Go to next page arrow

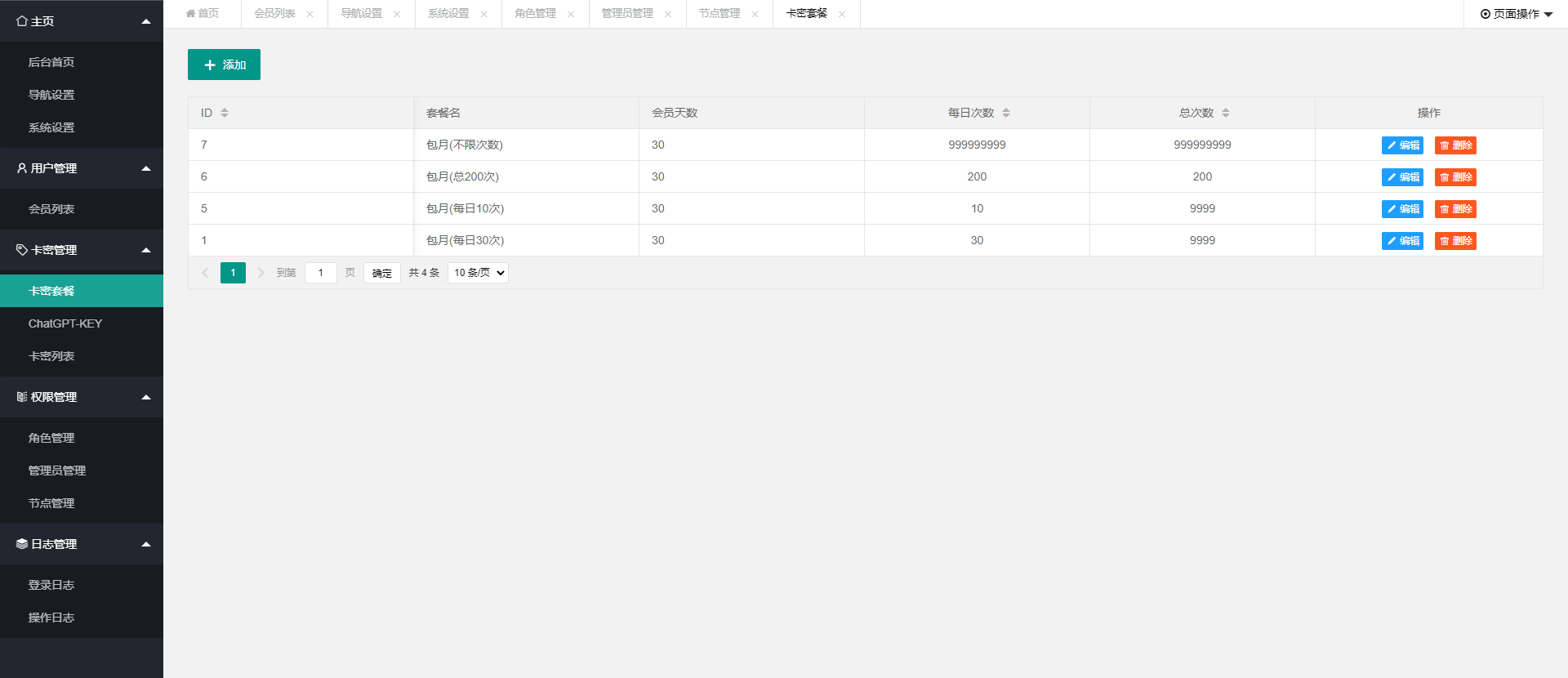point(261,273)
